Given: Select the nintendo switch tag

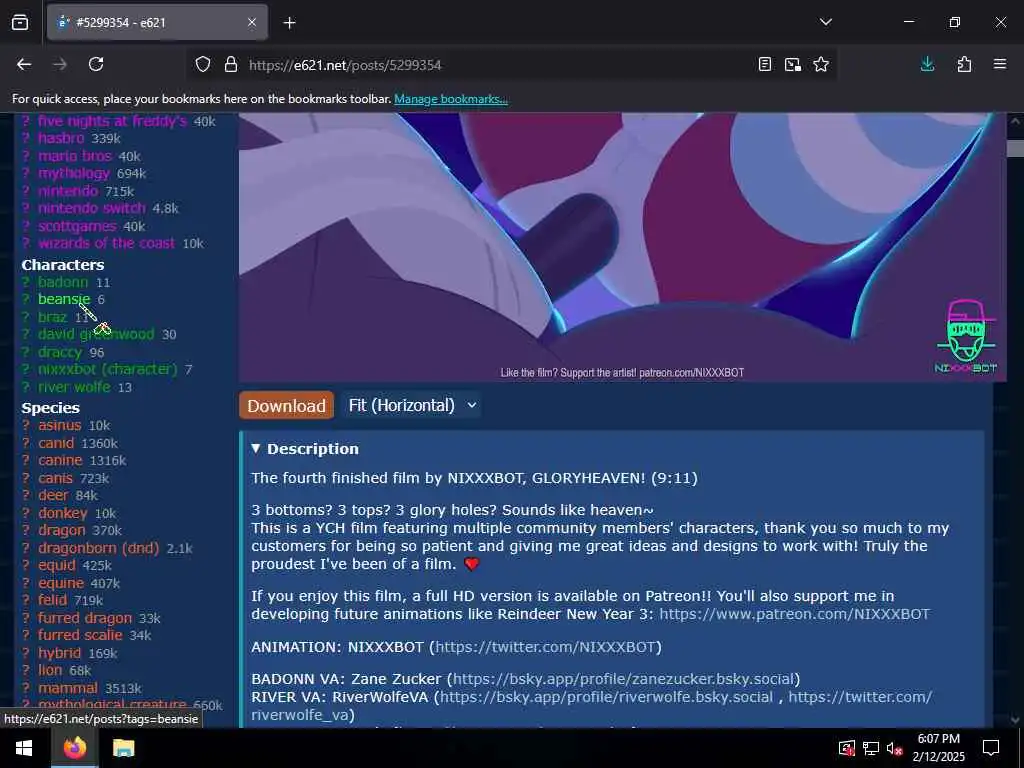Looking at the screenshot, I should point(91,208).
